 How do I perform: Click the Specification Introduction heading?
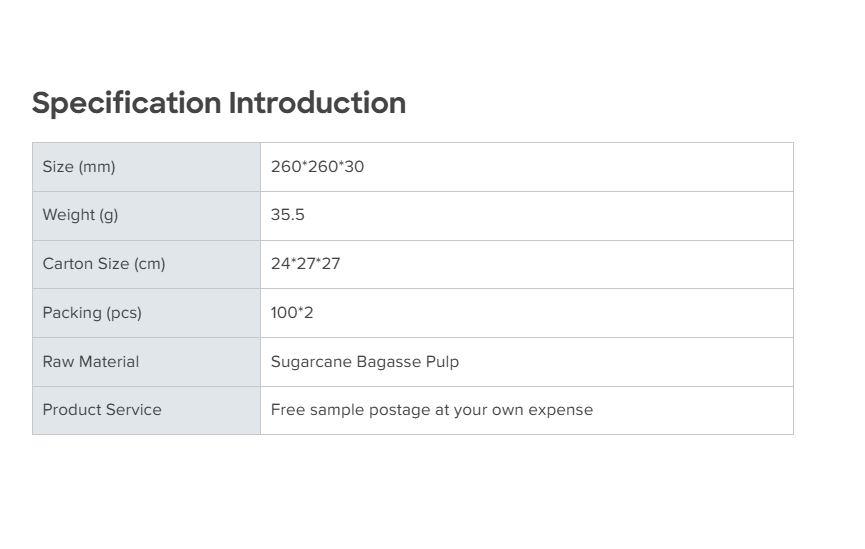[x=218, y=103]
